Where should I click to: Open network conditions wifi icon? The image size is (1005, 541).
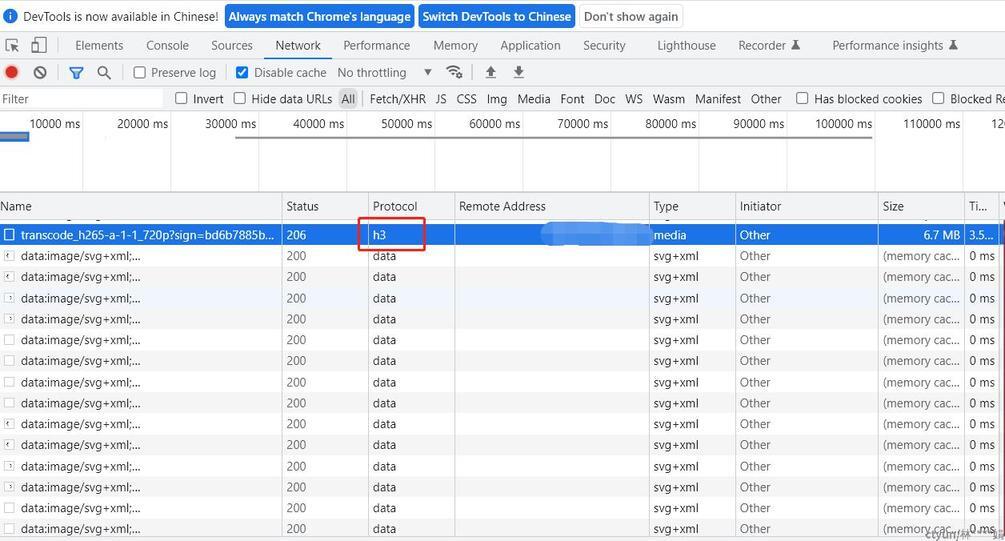tap(454, 72)
